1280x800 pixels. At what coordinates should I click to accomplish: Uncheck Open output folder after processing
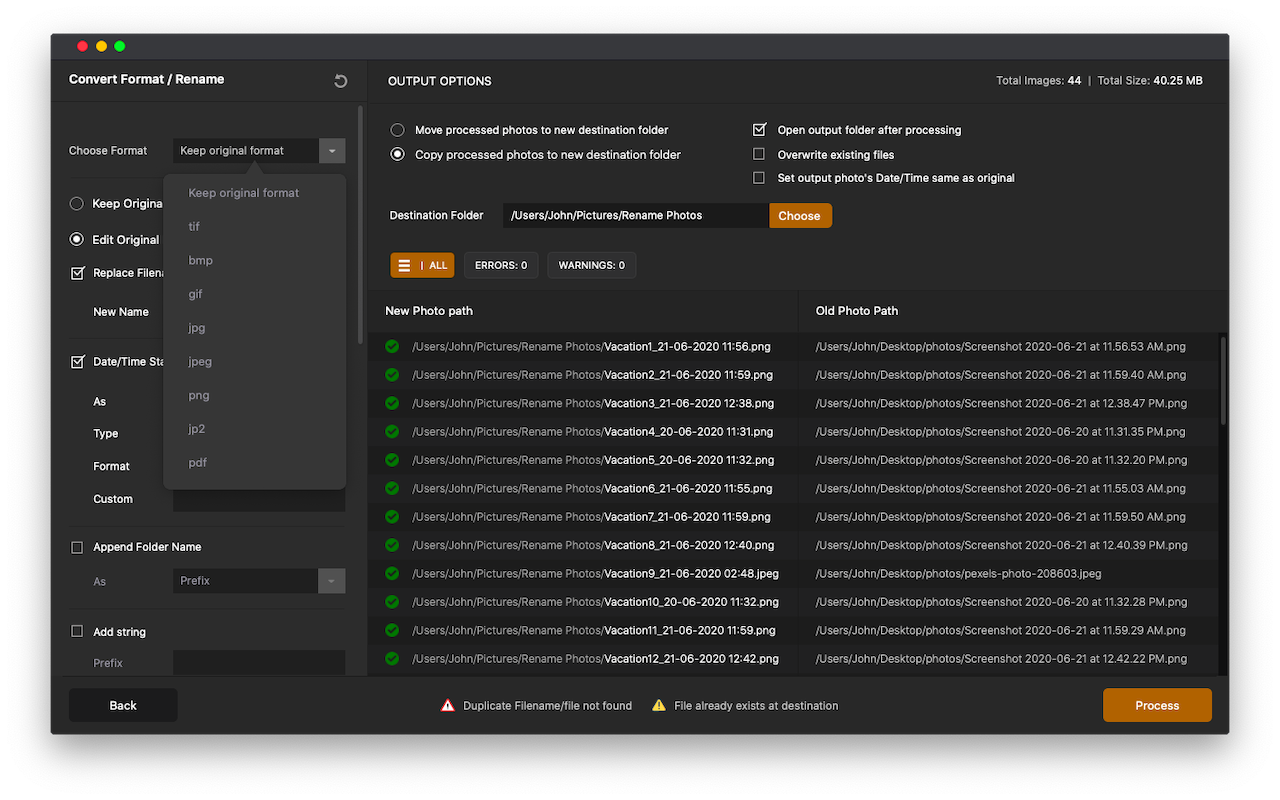pyautogui.click(x=759, y=130)
